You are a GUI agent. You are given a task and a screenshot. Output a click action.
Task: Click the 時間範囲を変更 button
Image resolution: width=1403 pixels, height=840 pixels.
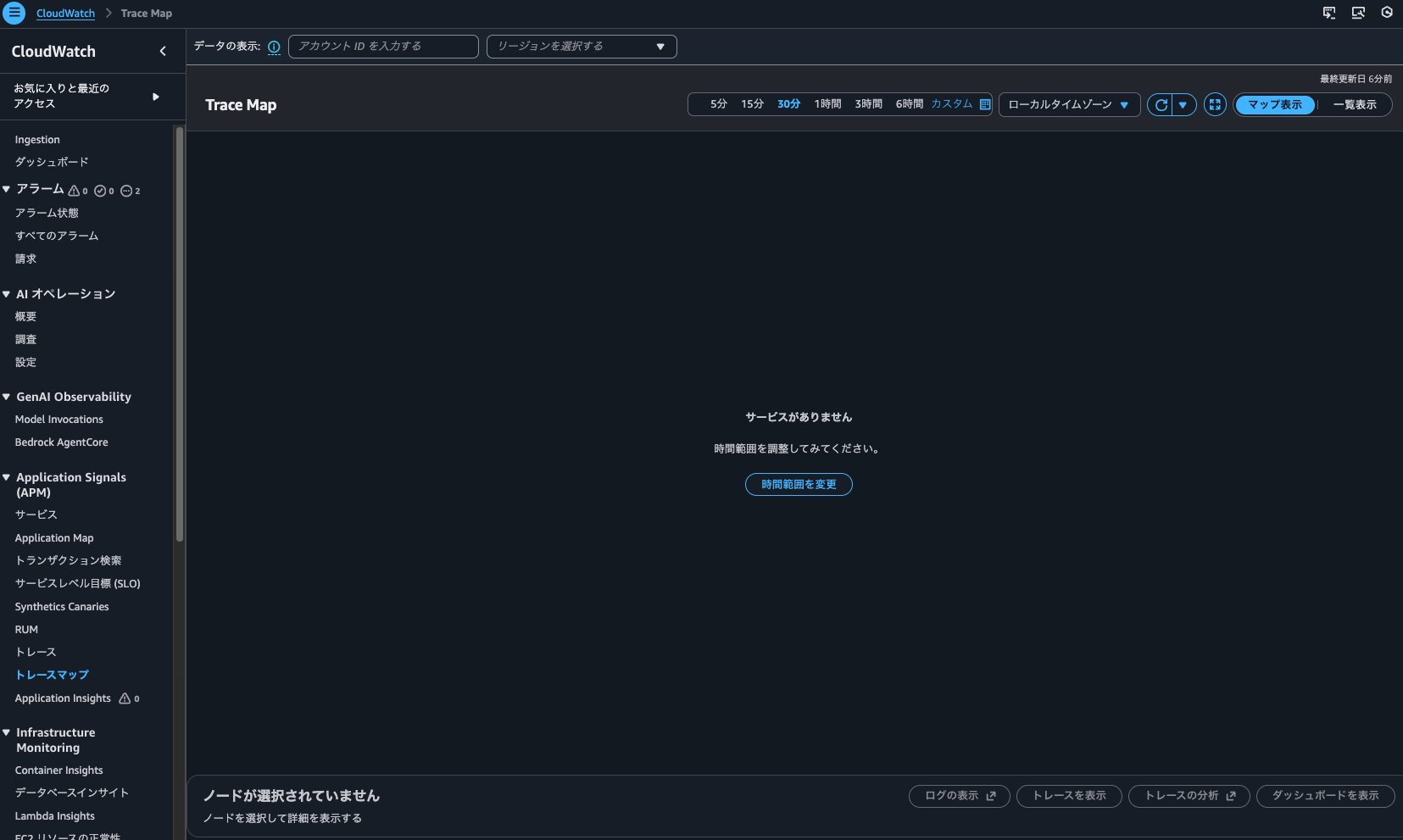[x=798, y=484]
